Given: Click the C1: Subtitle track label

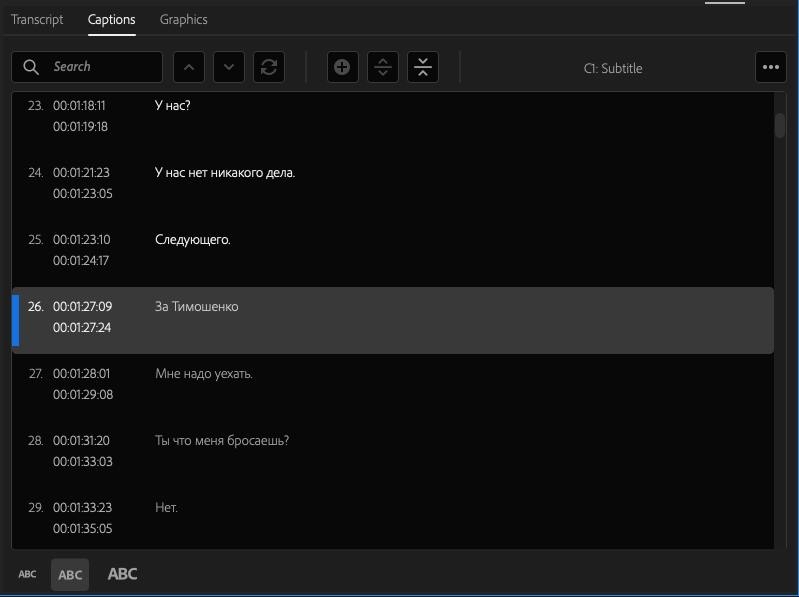Looking at the screenshot, I should [x=613, y=68].
